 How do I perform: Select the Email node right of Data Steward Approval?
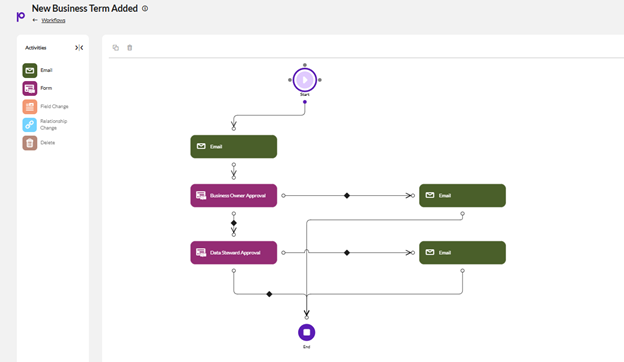coord(462,253)
